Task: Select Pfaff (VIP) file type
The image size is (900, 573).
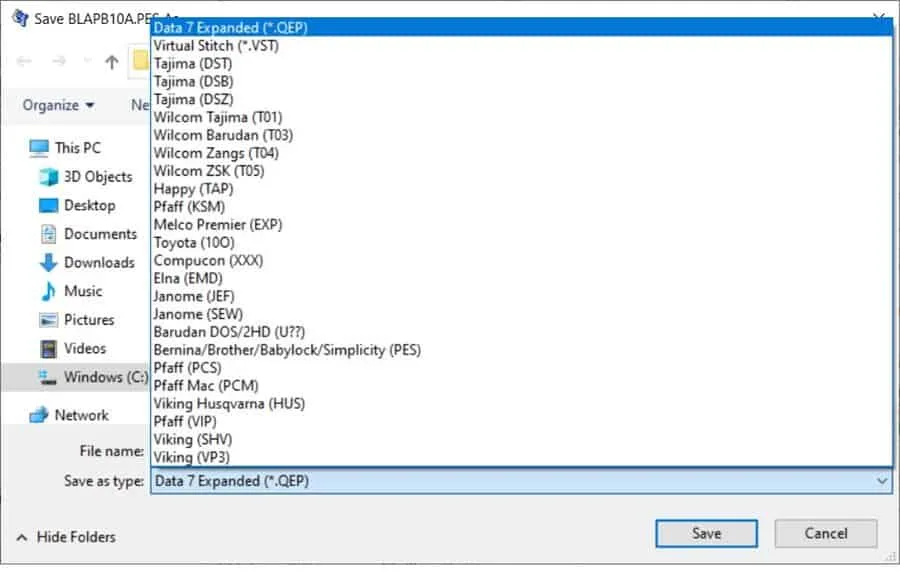Action: tap(521, 421)
